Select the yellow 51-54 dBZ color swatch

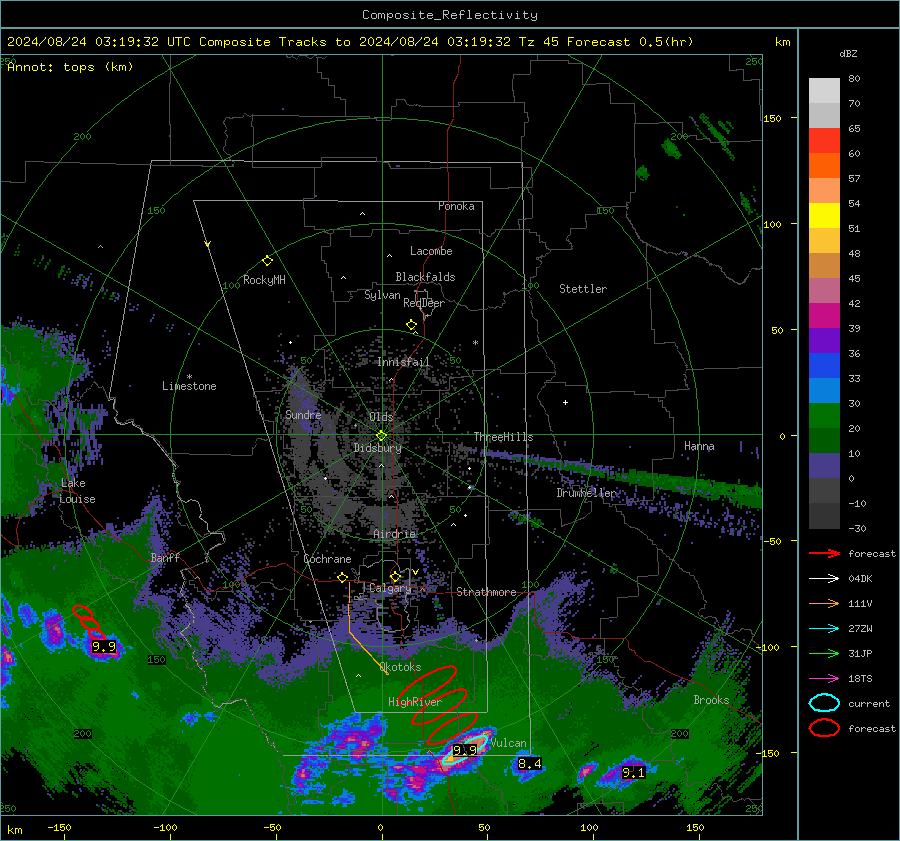[x=824, y=216]
